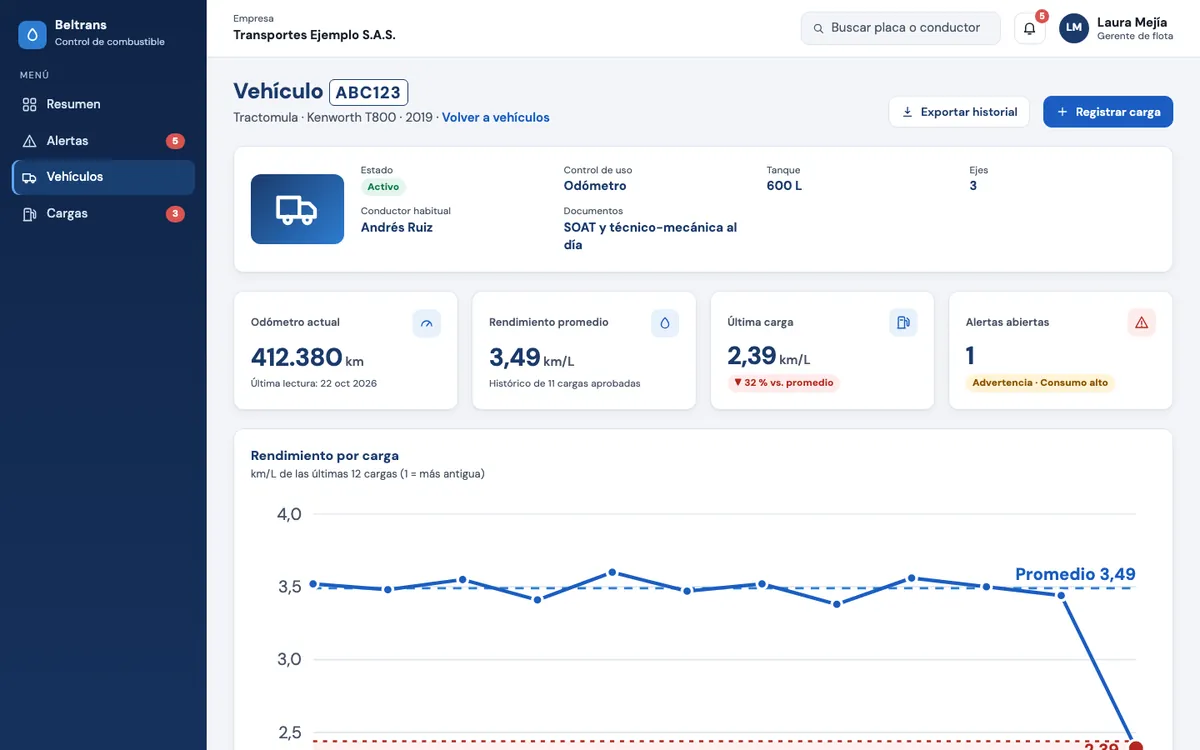This screenshot has width=1200, height=750.
Task: Click the Resumen grid icon
Action: point(30,104)
